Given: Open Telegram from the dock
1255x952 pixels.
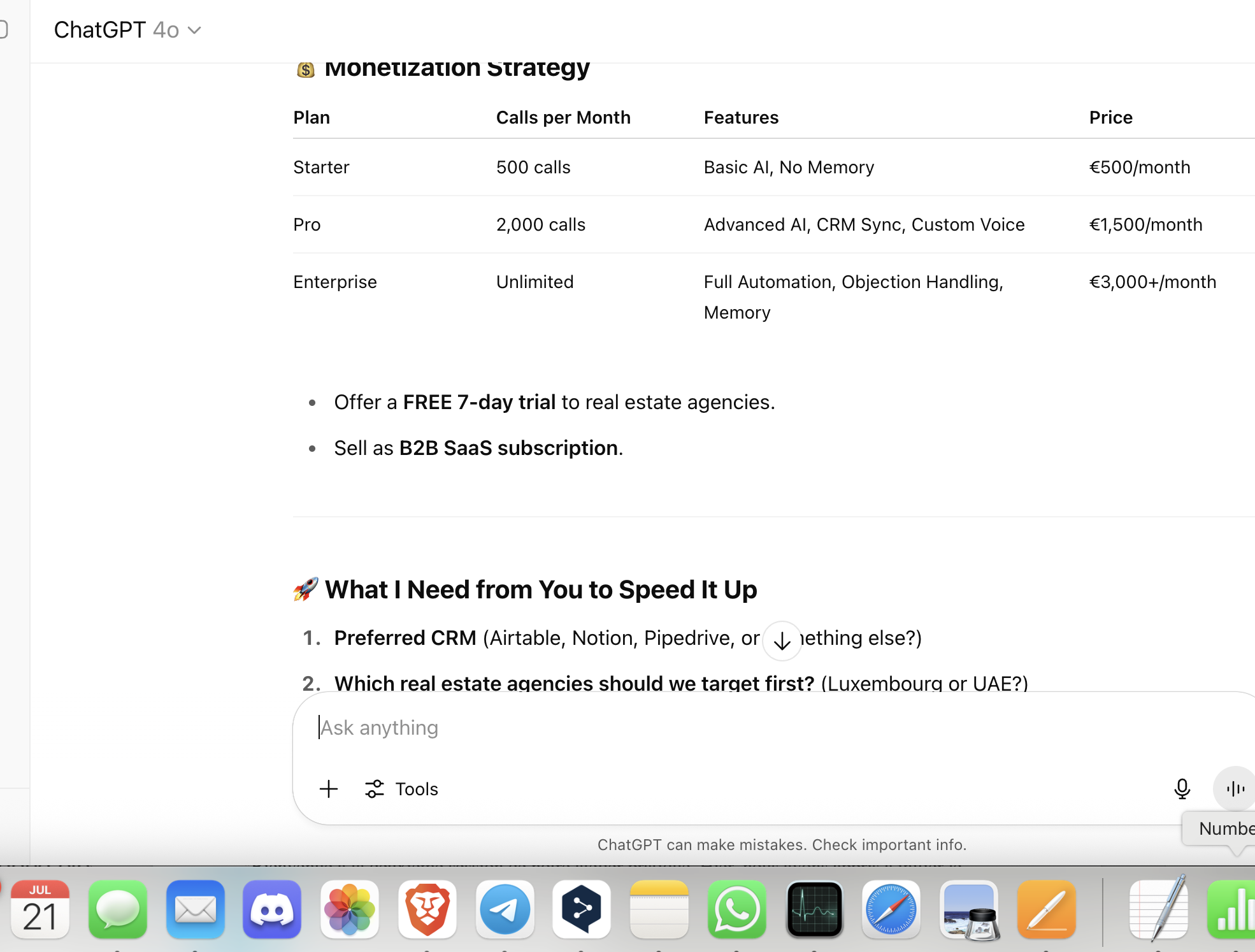Looking at the screenshot, I should [505, 909].
